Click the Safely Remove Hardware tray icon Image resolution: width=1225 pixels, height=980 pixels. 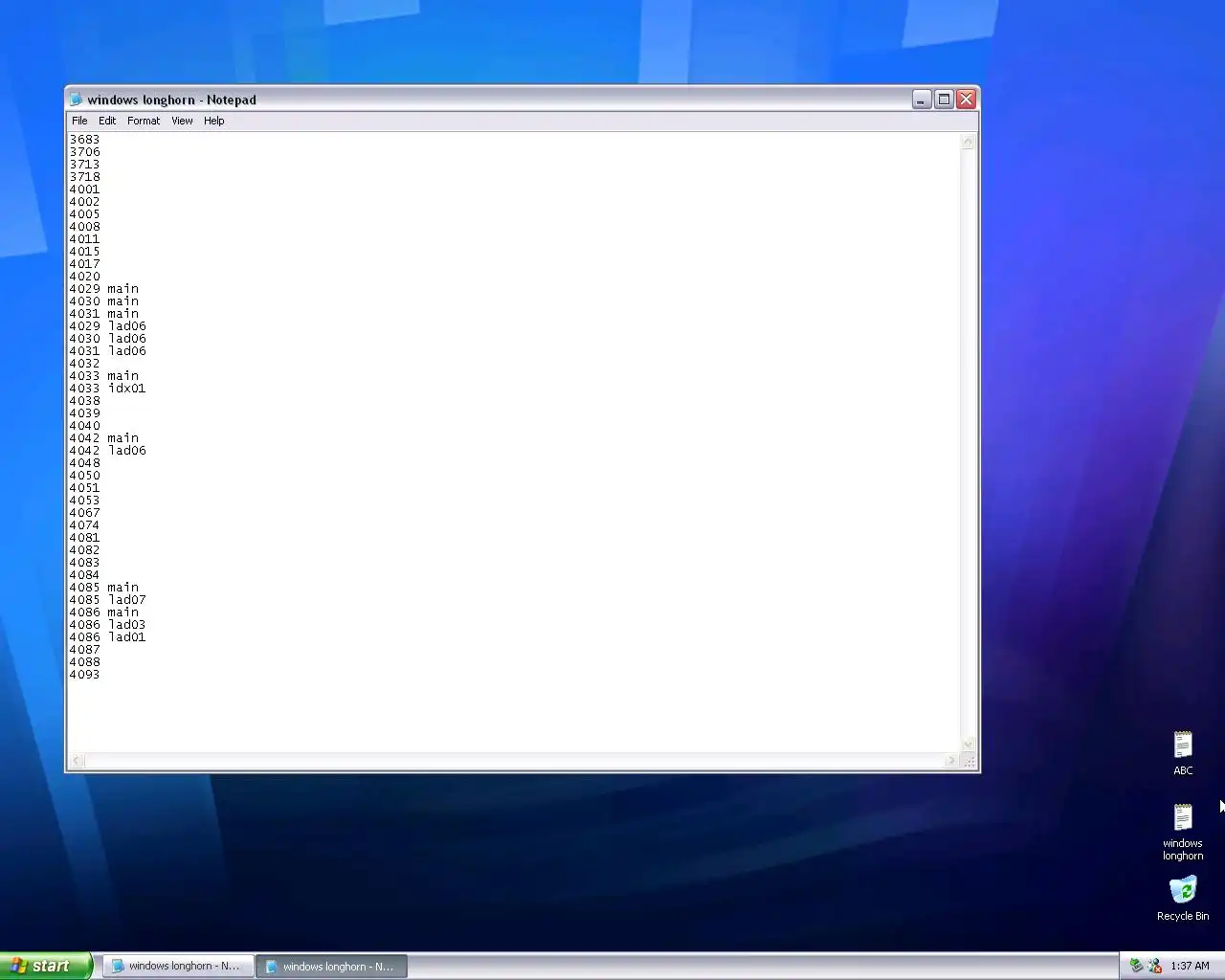point(1136,966)
